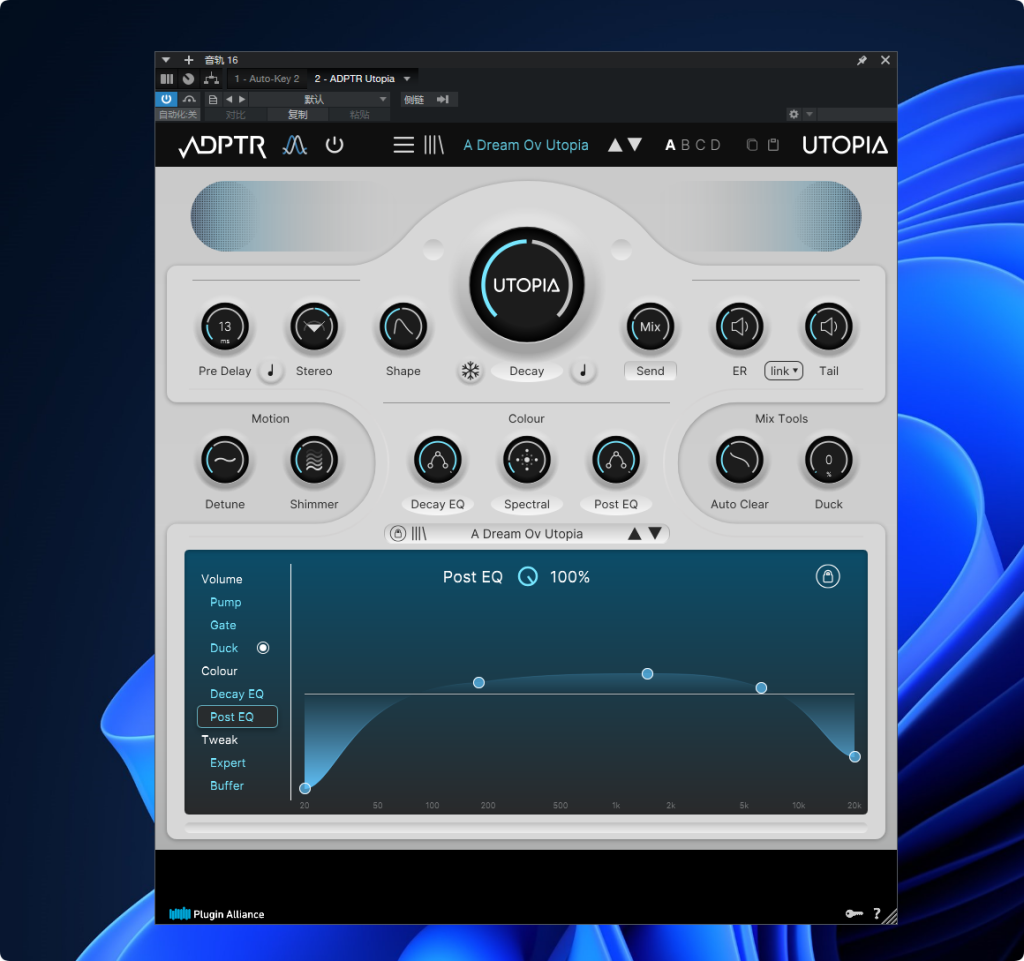This screenshot has width=1024, height=961.
Task: Click the Duck knob showing 0
Action: pos(829,460)
